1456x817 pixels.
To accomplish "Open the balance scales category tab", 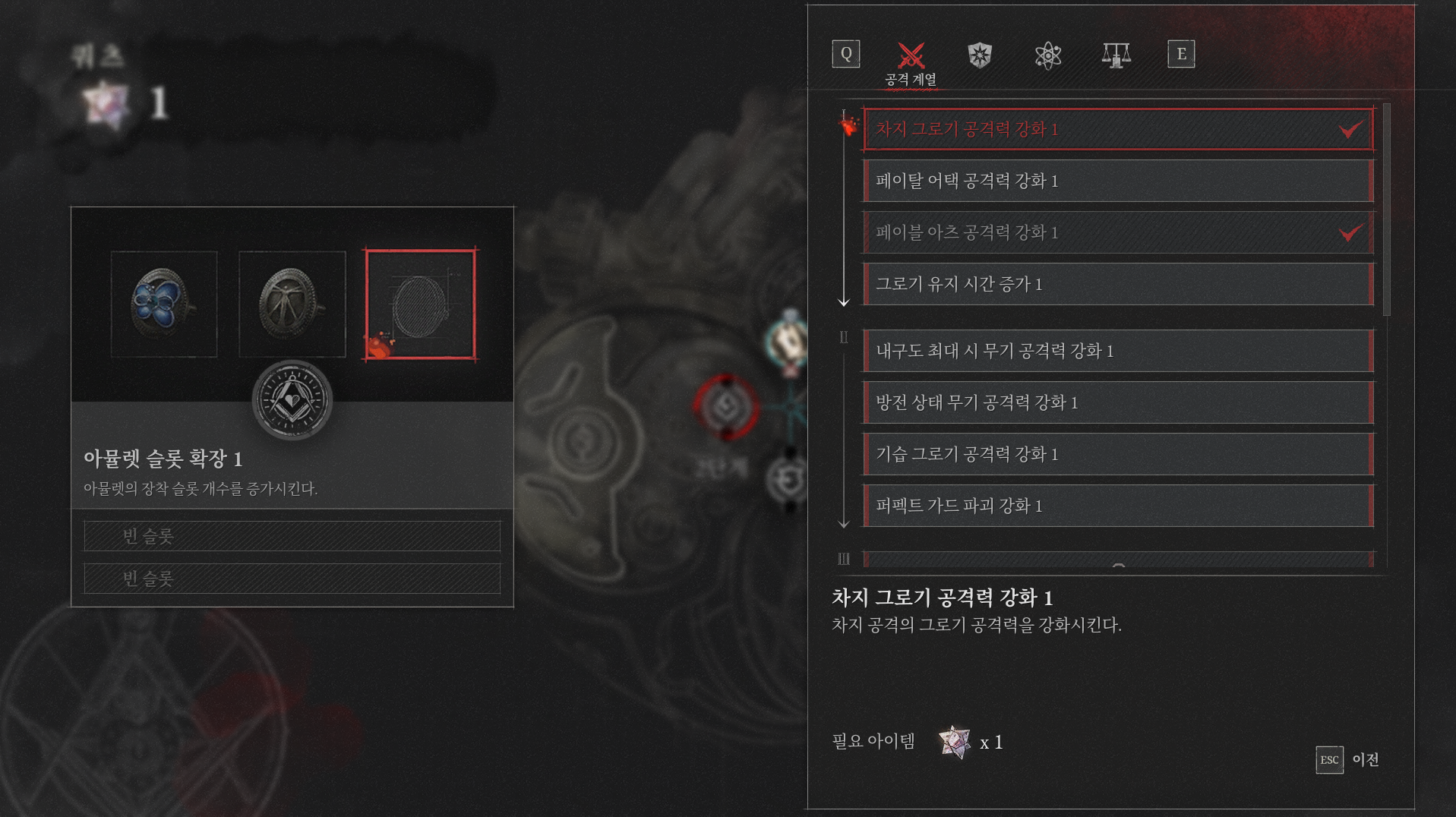I will (1116, 55).
